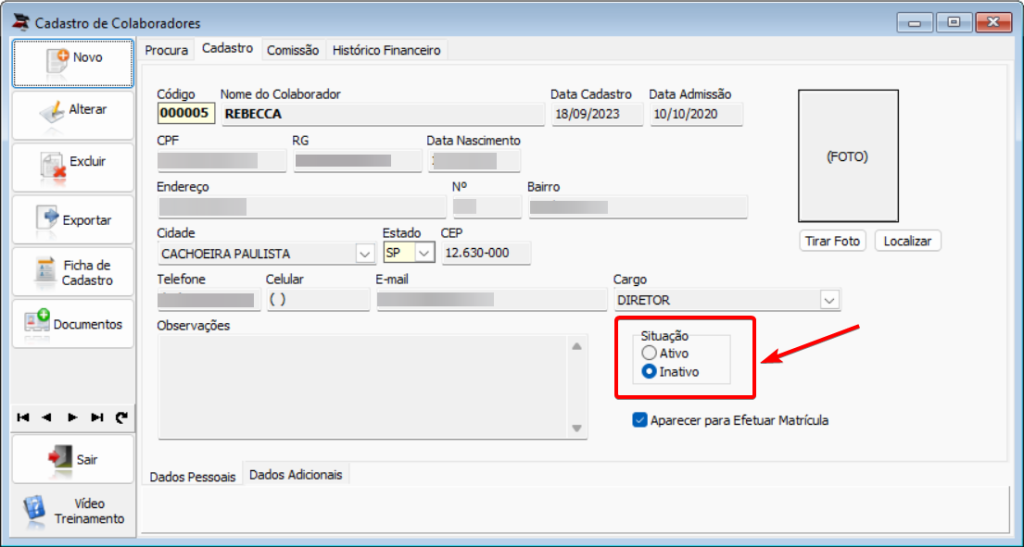1024x547 pixels.
Task: Click the Telefone input field
Action: [x=209, y=300]
